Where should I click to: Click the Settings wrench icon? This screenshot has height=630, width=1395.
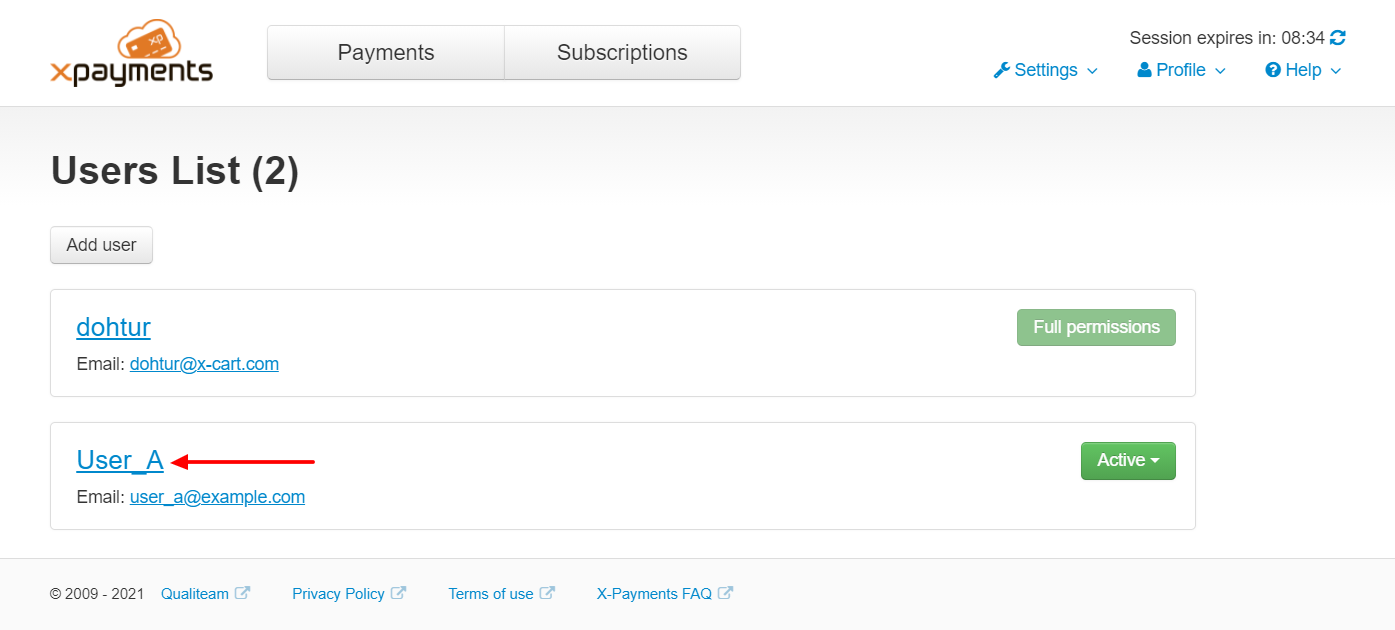[1001, 70]
